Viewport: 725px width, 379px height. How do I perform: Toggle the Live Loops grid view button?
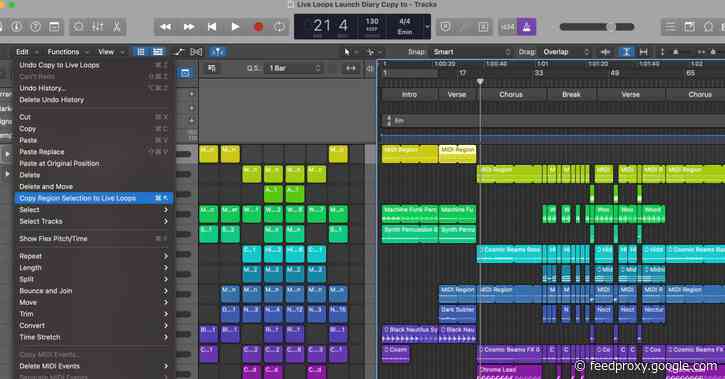click(x=141, y=52)
